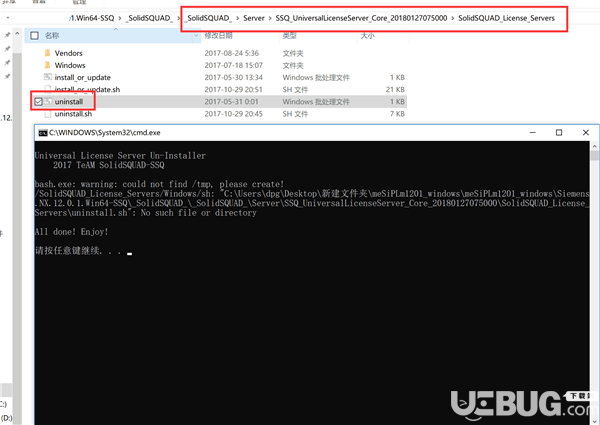This screenshot has height=425, width=600.
Task: Expand chevron after SSQ_UniversalLicenseServer_Core in path
Action: coord(453,18)
